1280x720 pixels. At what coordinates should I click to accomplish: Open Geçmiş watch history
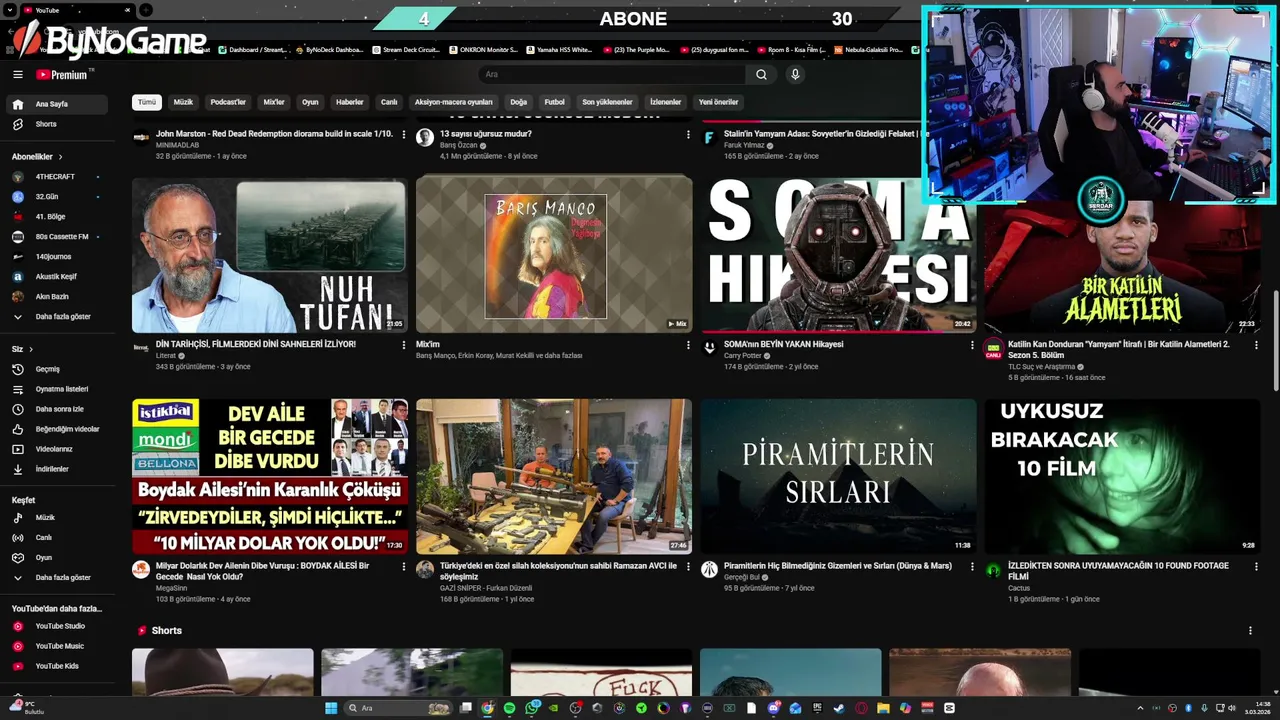click(58, 369)
